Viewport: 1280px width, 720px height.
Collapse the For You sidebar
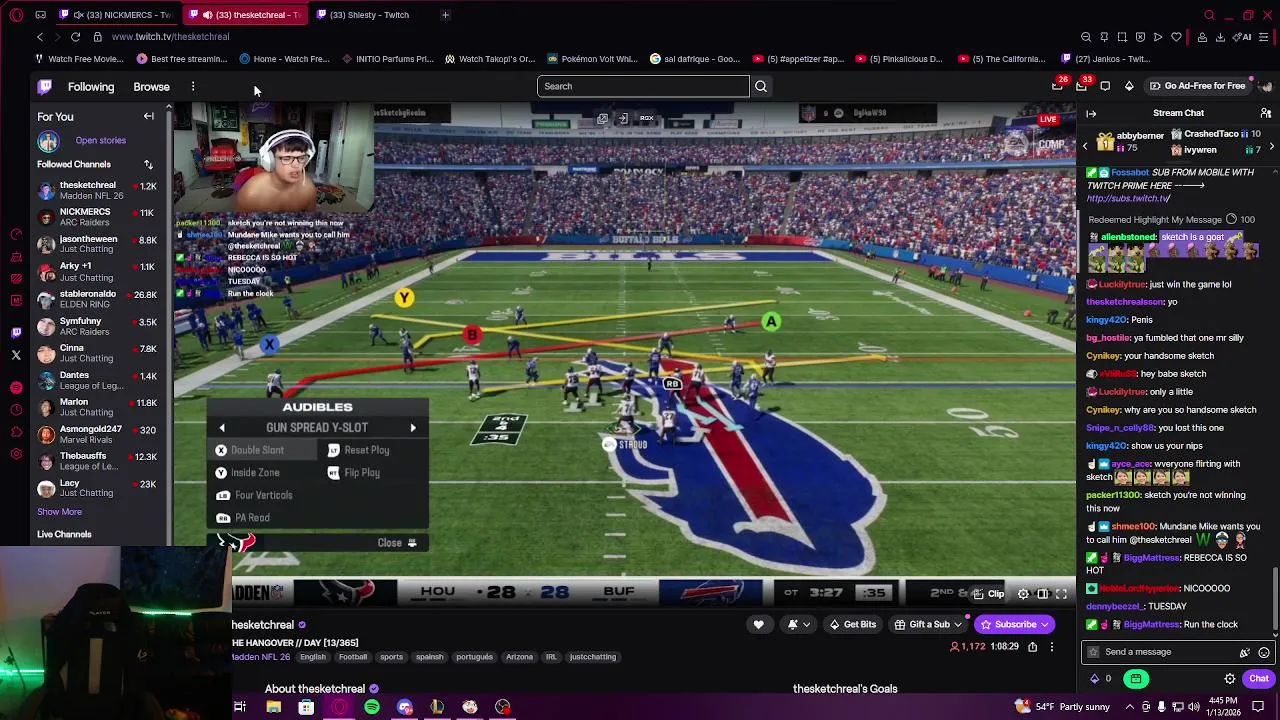click(x=149, y=116)
